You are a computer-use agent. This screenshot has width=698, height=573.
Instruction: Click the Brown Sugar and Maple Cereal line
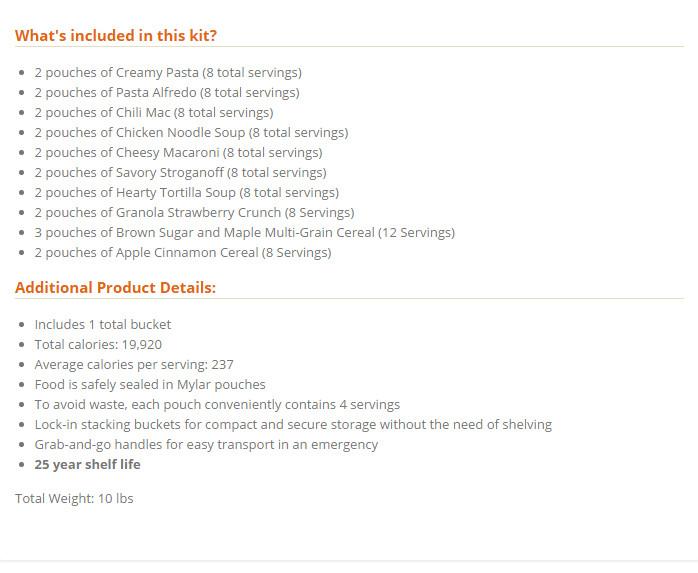click(x=244, y=232)
